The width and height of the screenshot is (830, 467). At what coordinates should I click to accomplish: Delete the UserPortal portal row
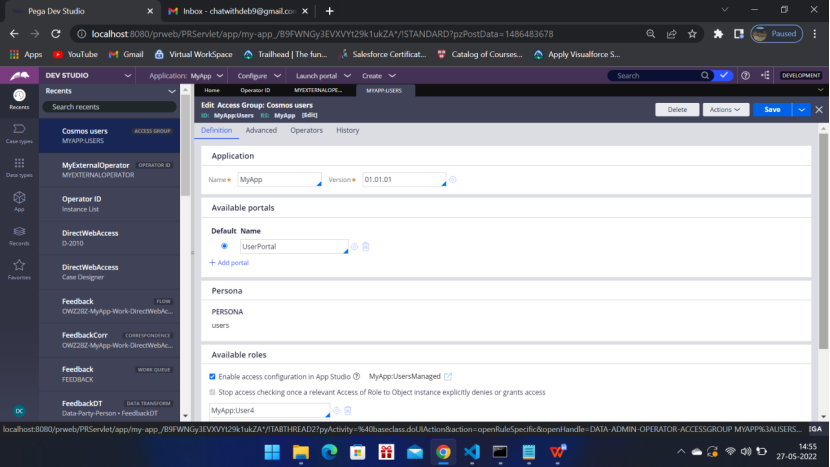coord(366,247)
